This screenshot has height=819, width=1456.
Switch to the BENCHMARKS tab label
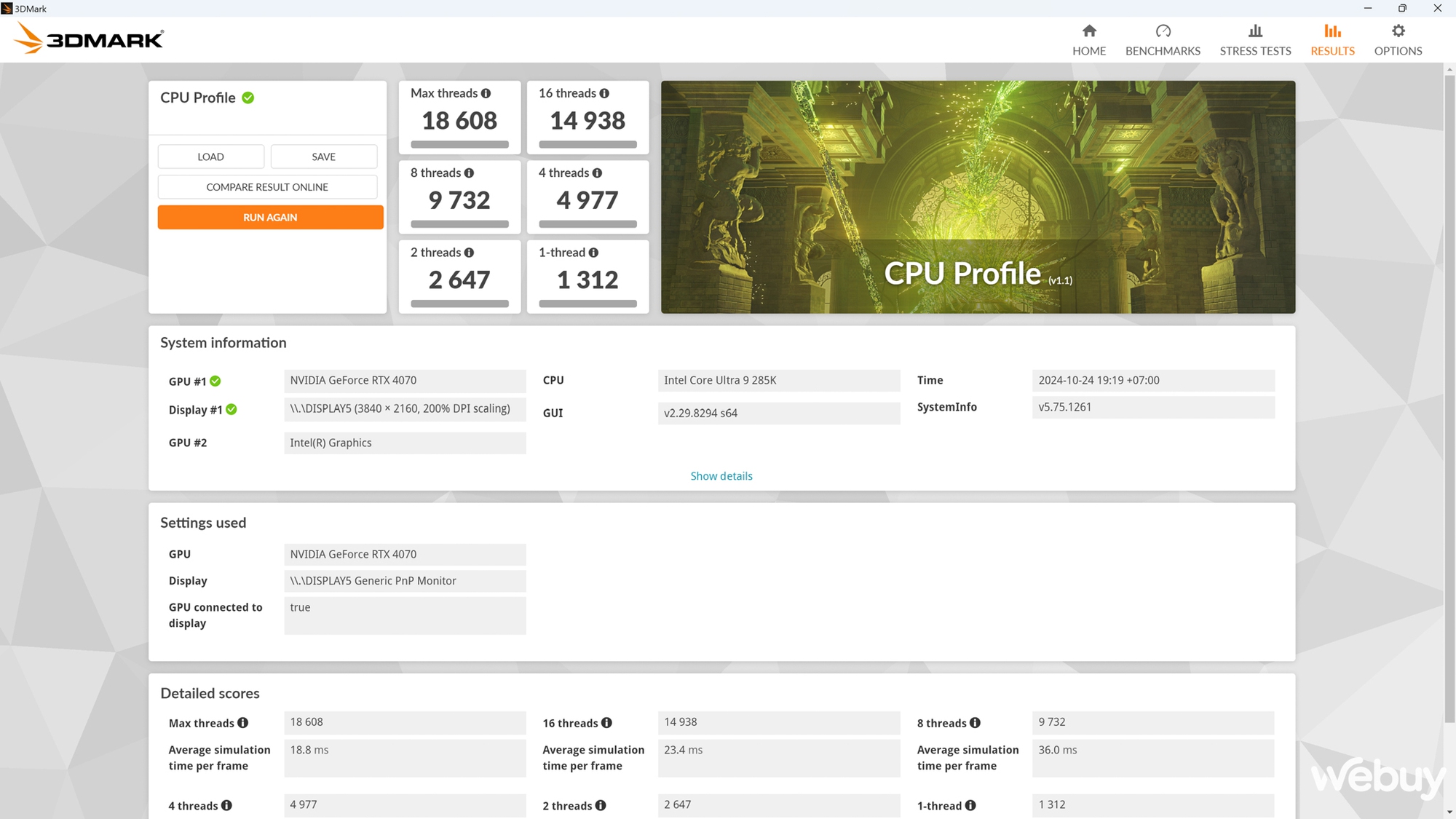(1163, 51)
